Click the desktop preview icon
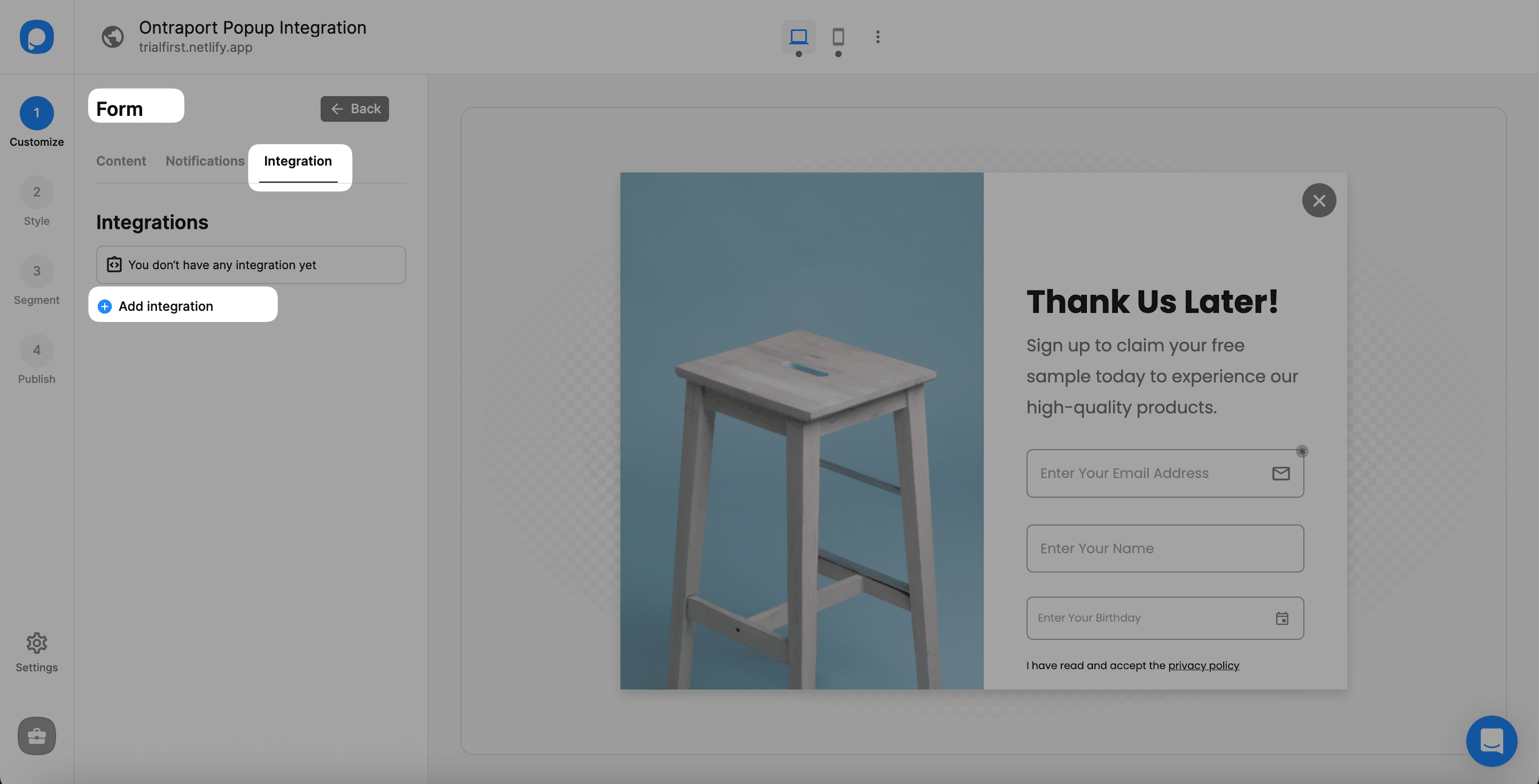Screen dimensions: 1539x784 (x=799, y=36)
